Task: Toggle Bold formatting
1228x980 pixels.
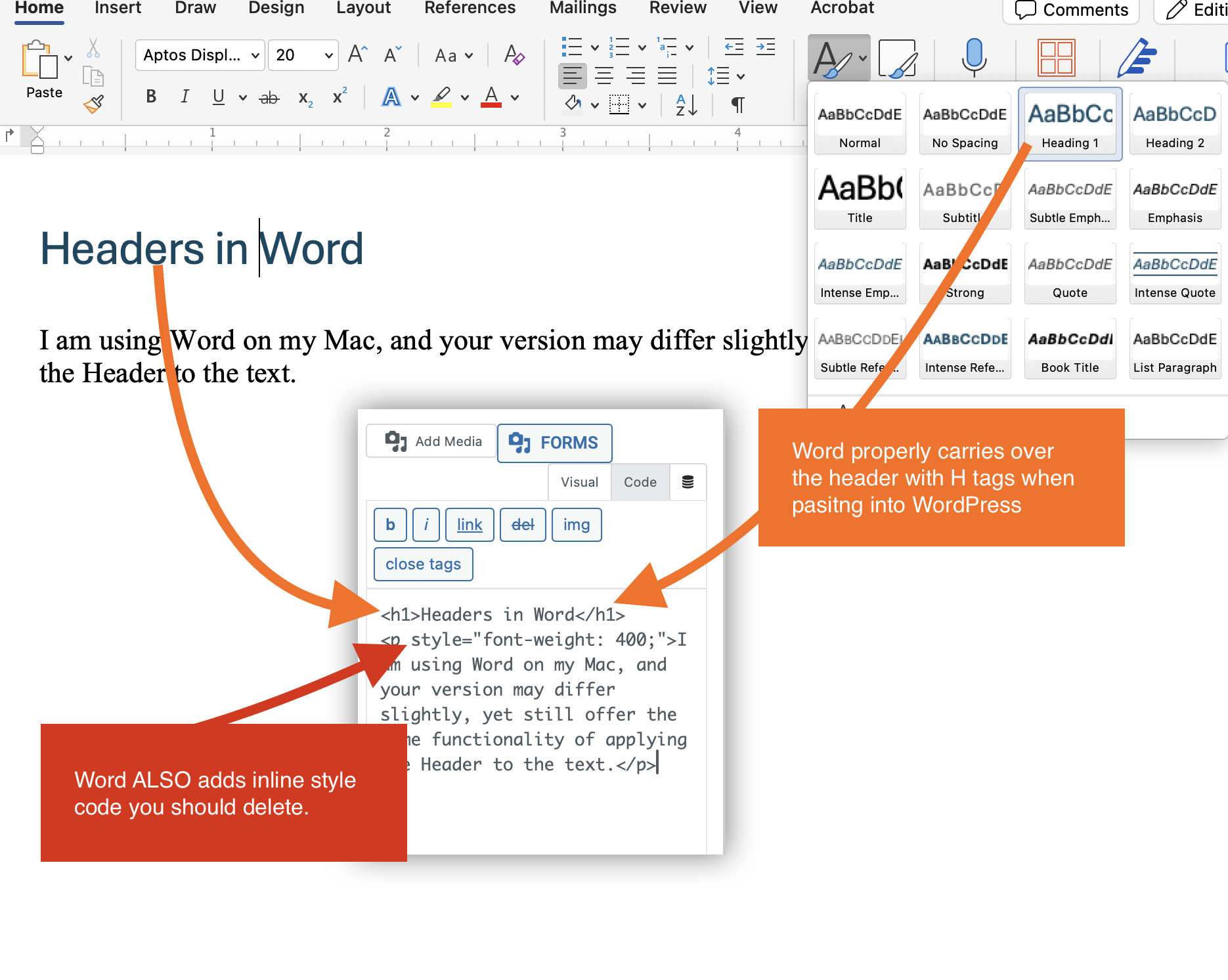Action: pos(151,97)
